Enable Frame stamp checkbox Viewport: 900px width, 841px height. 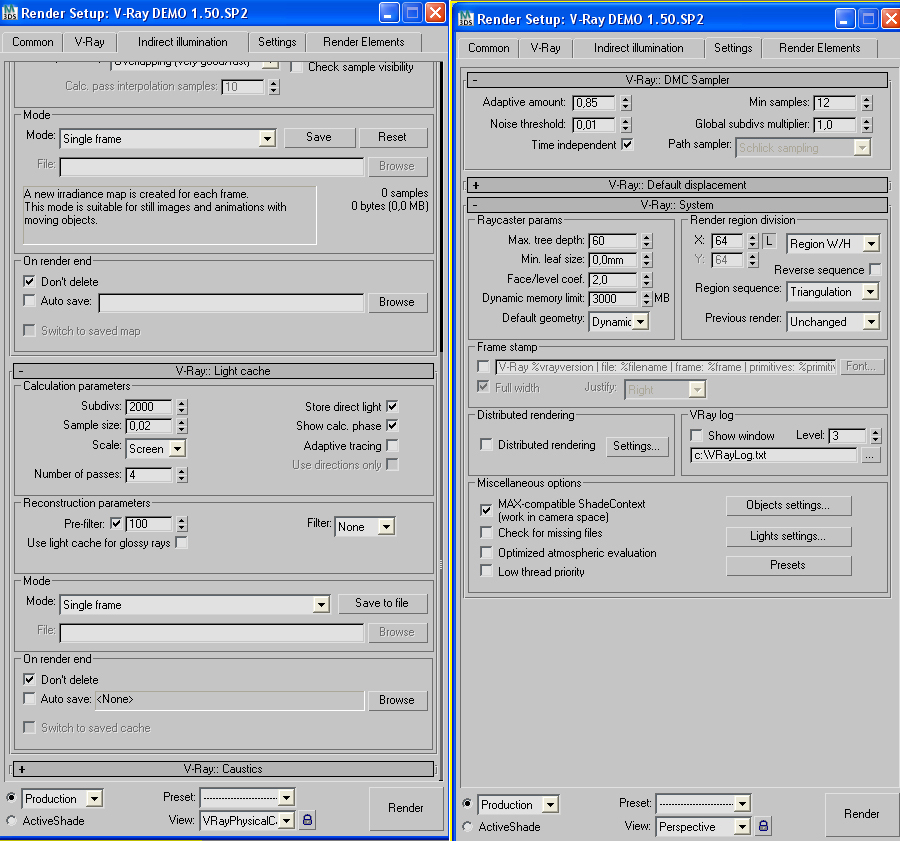point(483,366)
